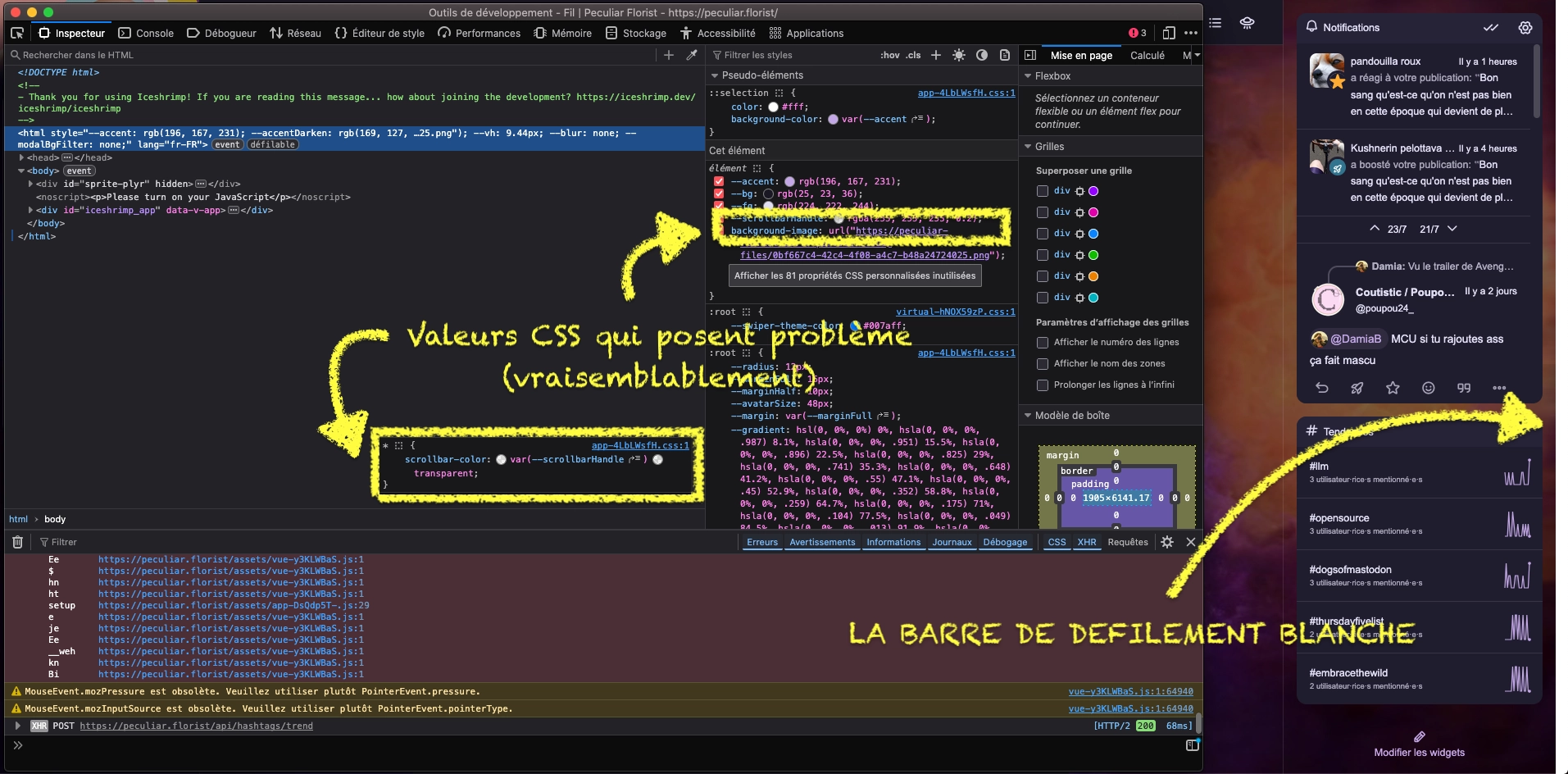Add a new node with plus icon
The image size is (1568, 774).
pos(669,55)
